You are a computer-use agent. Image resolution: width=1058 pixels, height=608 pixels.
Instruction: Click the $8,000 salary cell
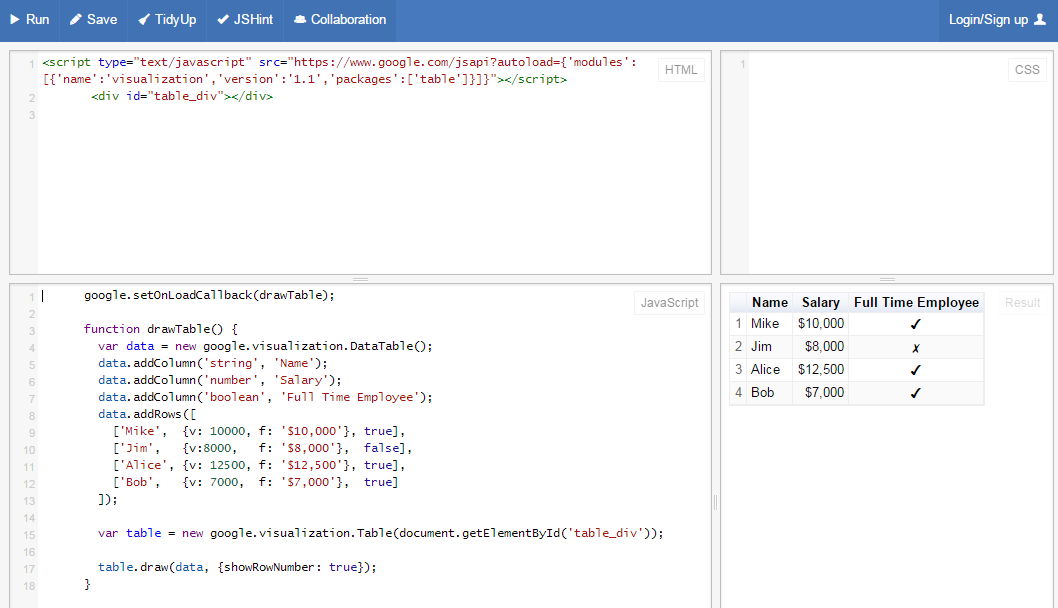pyautogui.click(x=820, y=347)
